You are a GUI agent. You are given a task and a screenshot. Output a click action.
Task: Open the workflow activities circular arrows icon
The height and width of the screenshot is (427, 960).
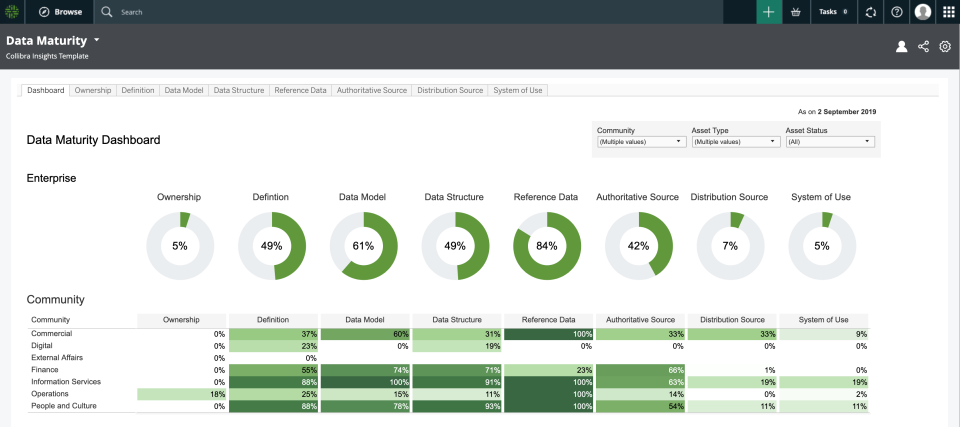pyautogui.click(x=871, y=12)
